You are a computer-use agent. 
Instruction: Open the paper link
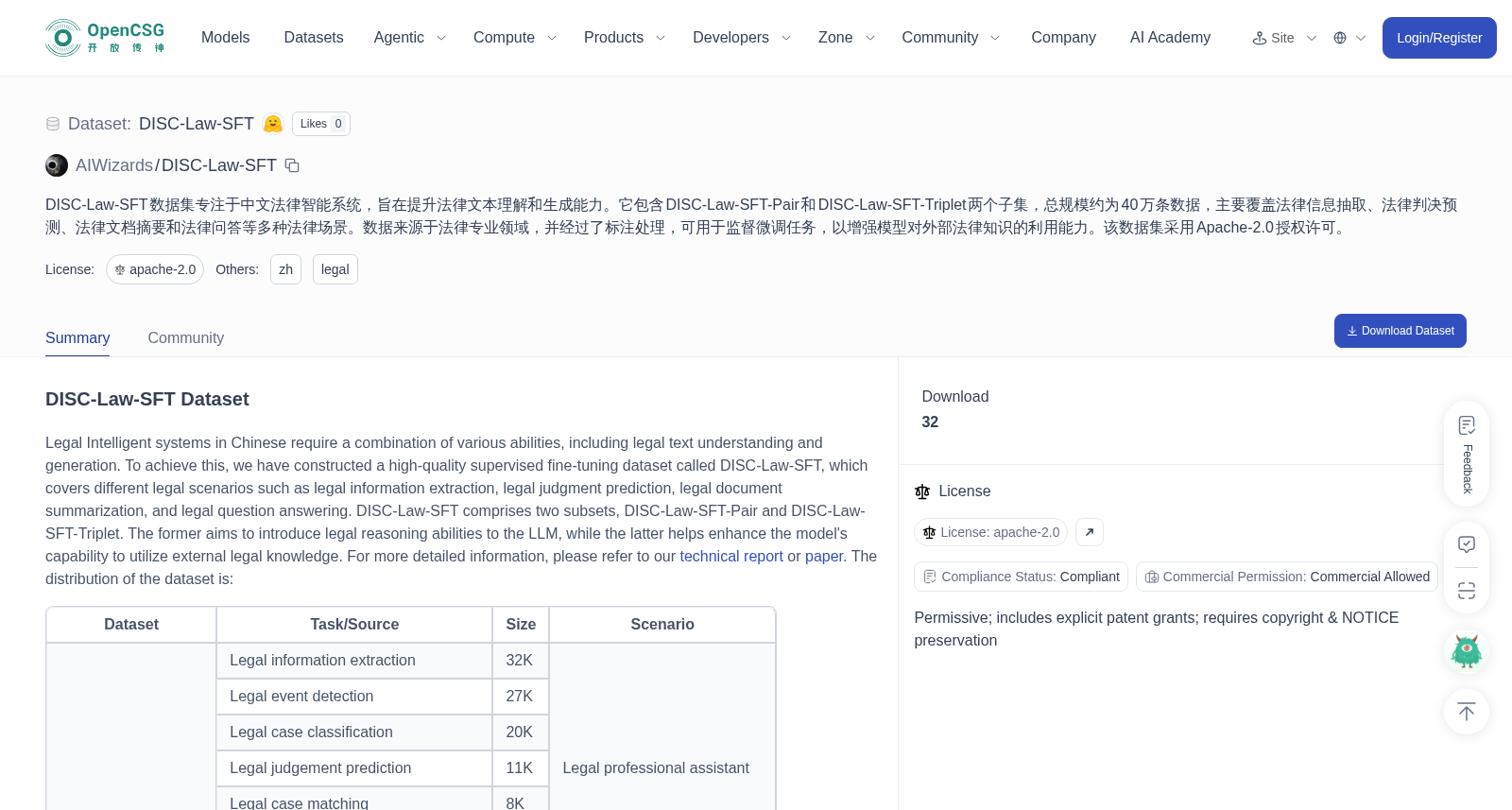click(824, 557)
